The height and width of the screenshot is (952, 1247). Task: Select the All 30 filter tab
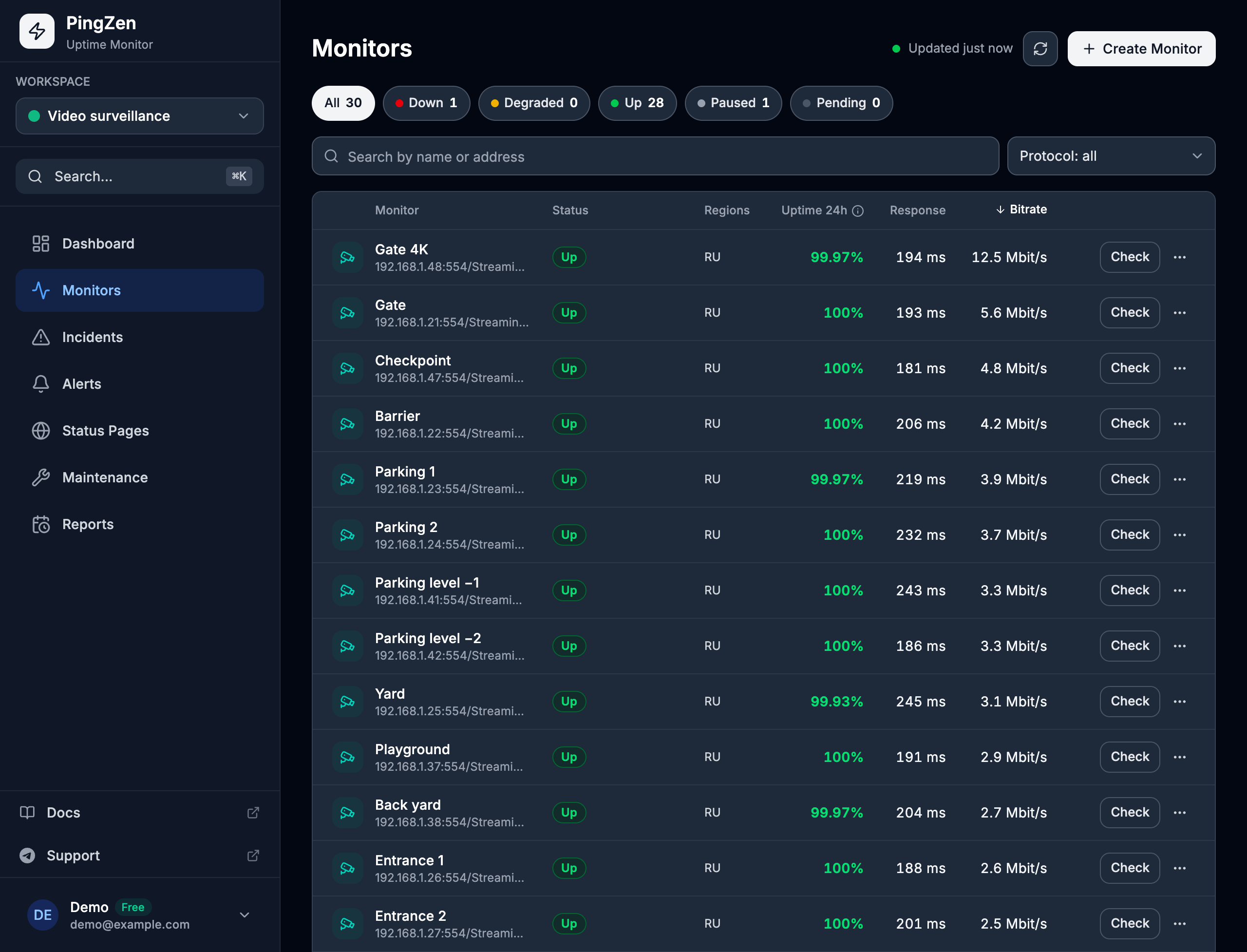pos(343,103)
